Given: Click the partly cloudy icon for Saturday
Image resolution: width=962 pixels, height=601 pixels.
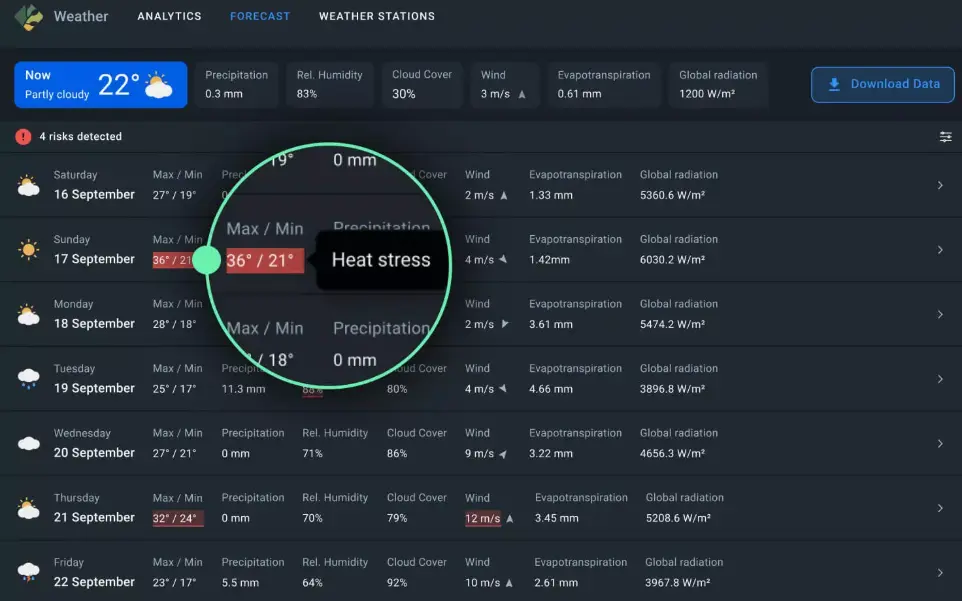Looking at the screenshot, I should pos(28,185).
